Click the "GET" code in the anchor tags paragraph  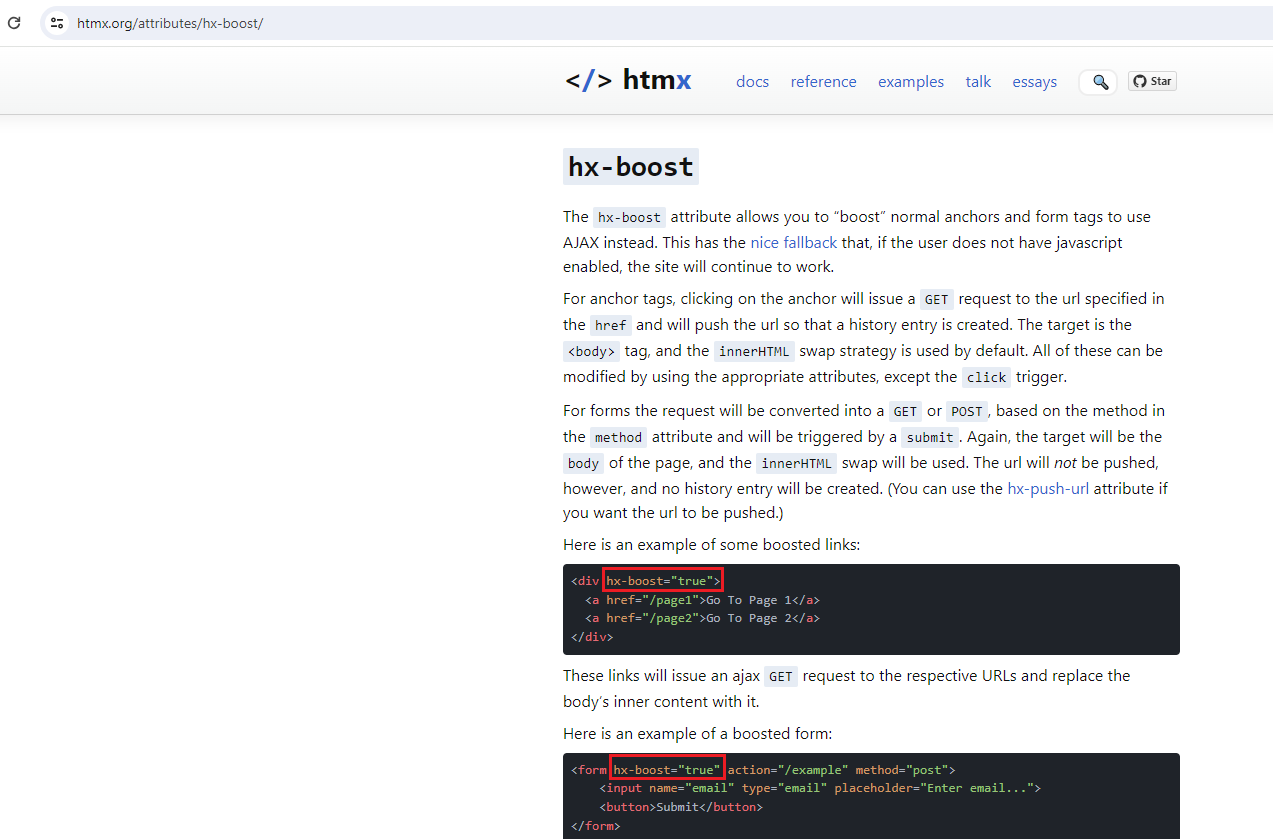(x=937, y=299)
